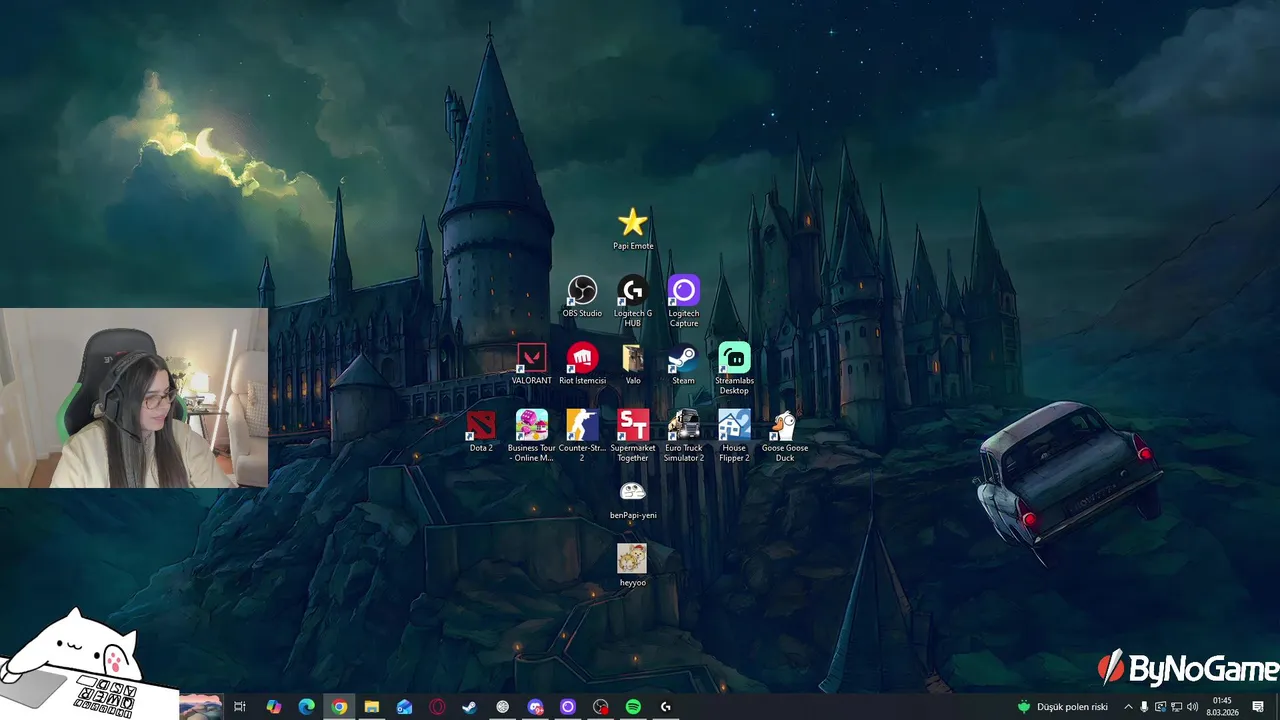The height and width of the screenshot is (720, 1280).
Task: Expand the hidden system tray icons
Action: pyautogui.click(x=1128, y=707)
